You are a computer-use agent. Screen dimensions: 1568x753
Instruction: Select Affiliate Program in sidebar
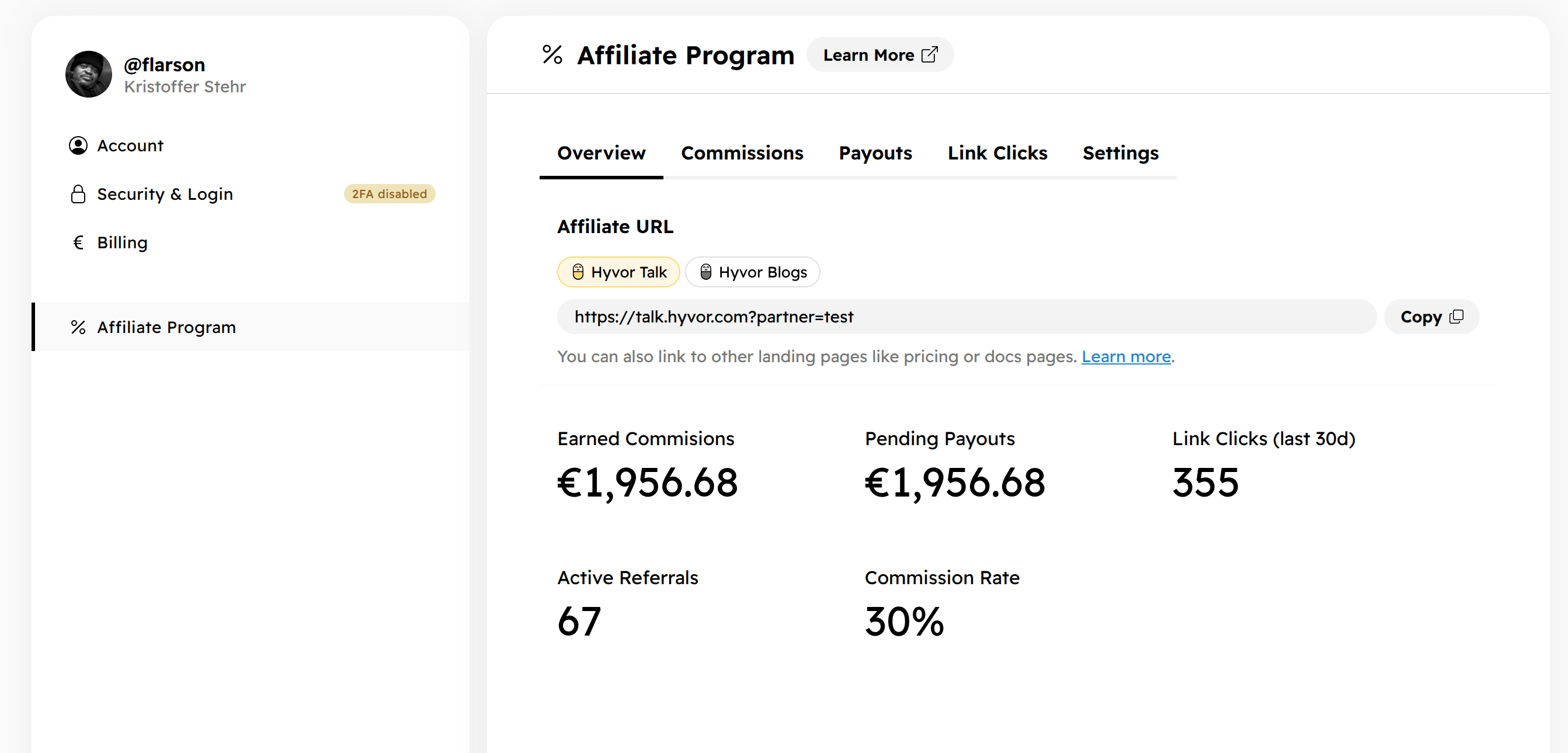251,327
